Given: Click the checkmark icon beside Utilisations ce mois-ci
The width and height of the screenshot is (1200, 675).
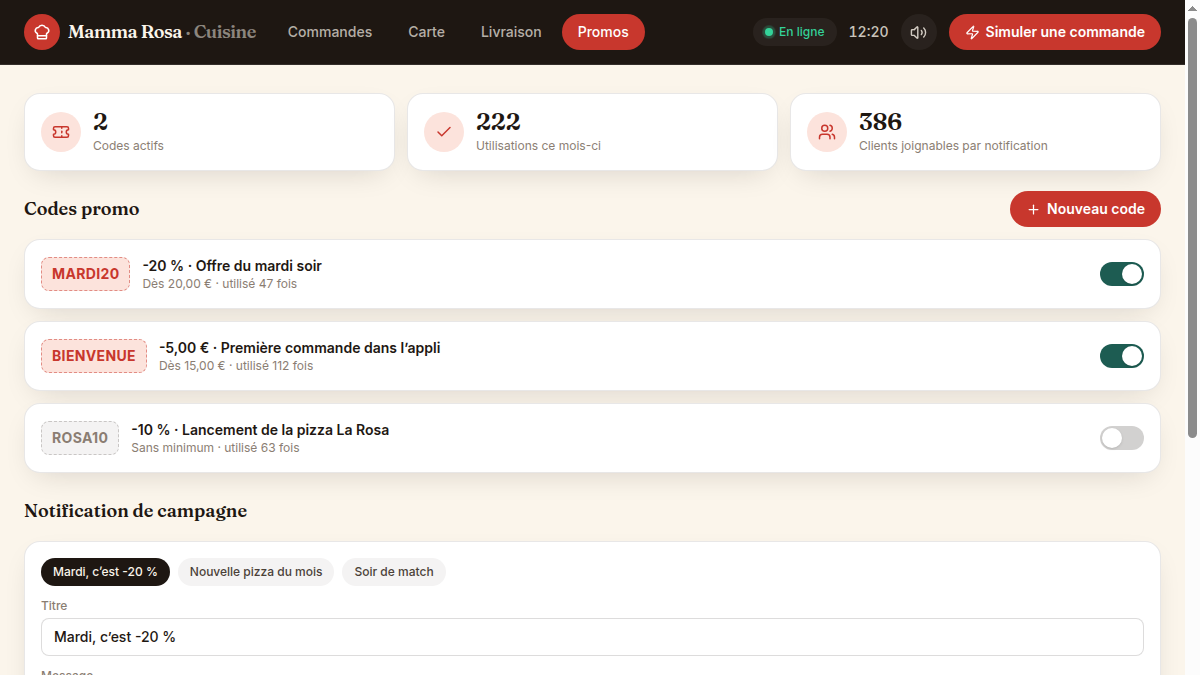Looking at the screenshot, I should click(x=444, y=132).
